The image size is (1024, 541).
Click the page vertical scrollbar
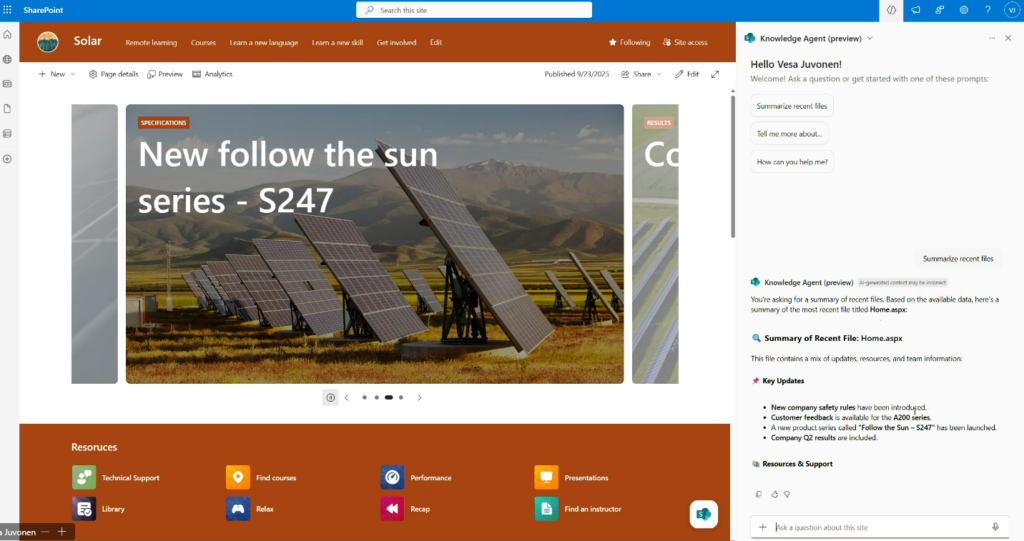click(733, 166)
